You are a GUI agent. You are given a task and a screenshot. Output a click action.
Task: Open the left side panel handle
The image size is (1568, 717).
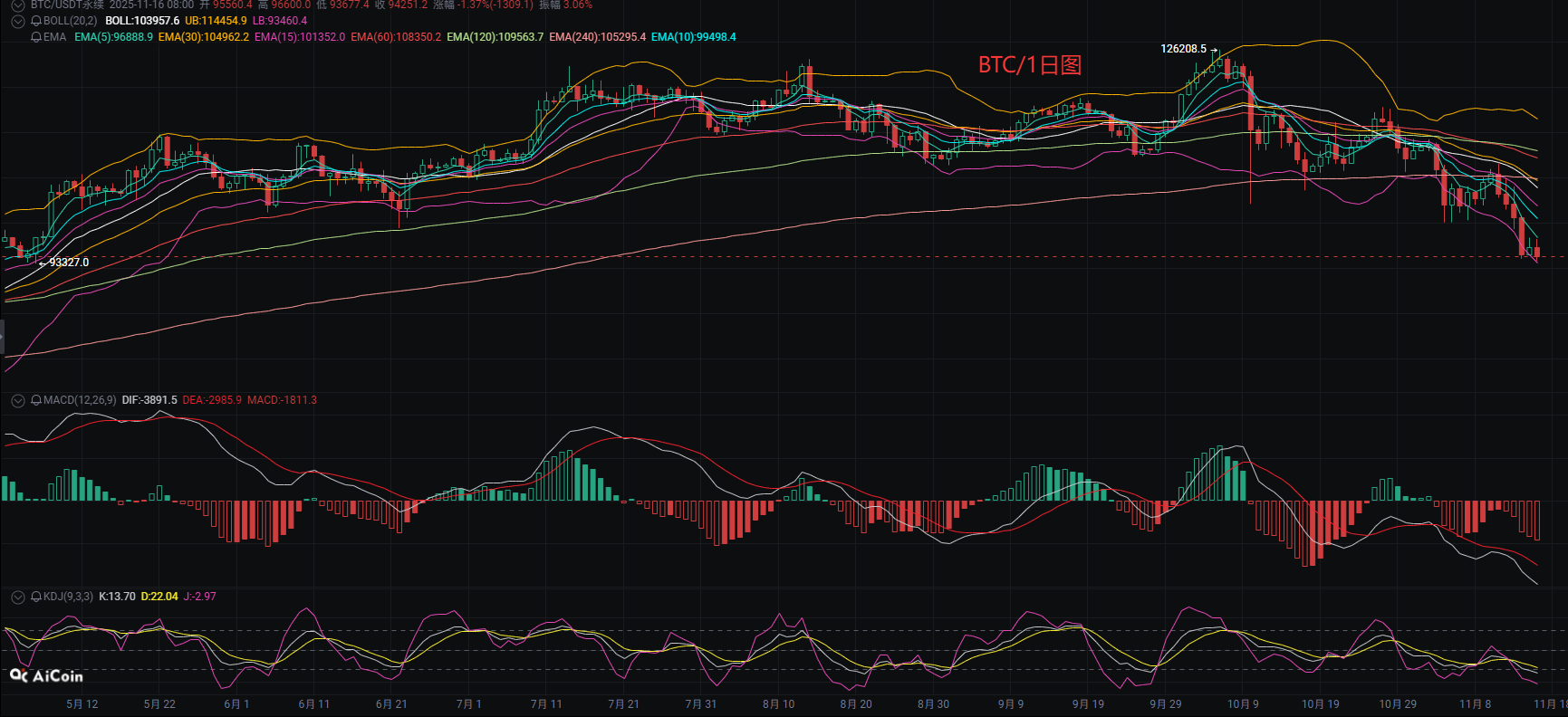2,336
